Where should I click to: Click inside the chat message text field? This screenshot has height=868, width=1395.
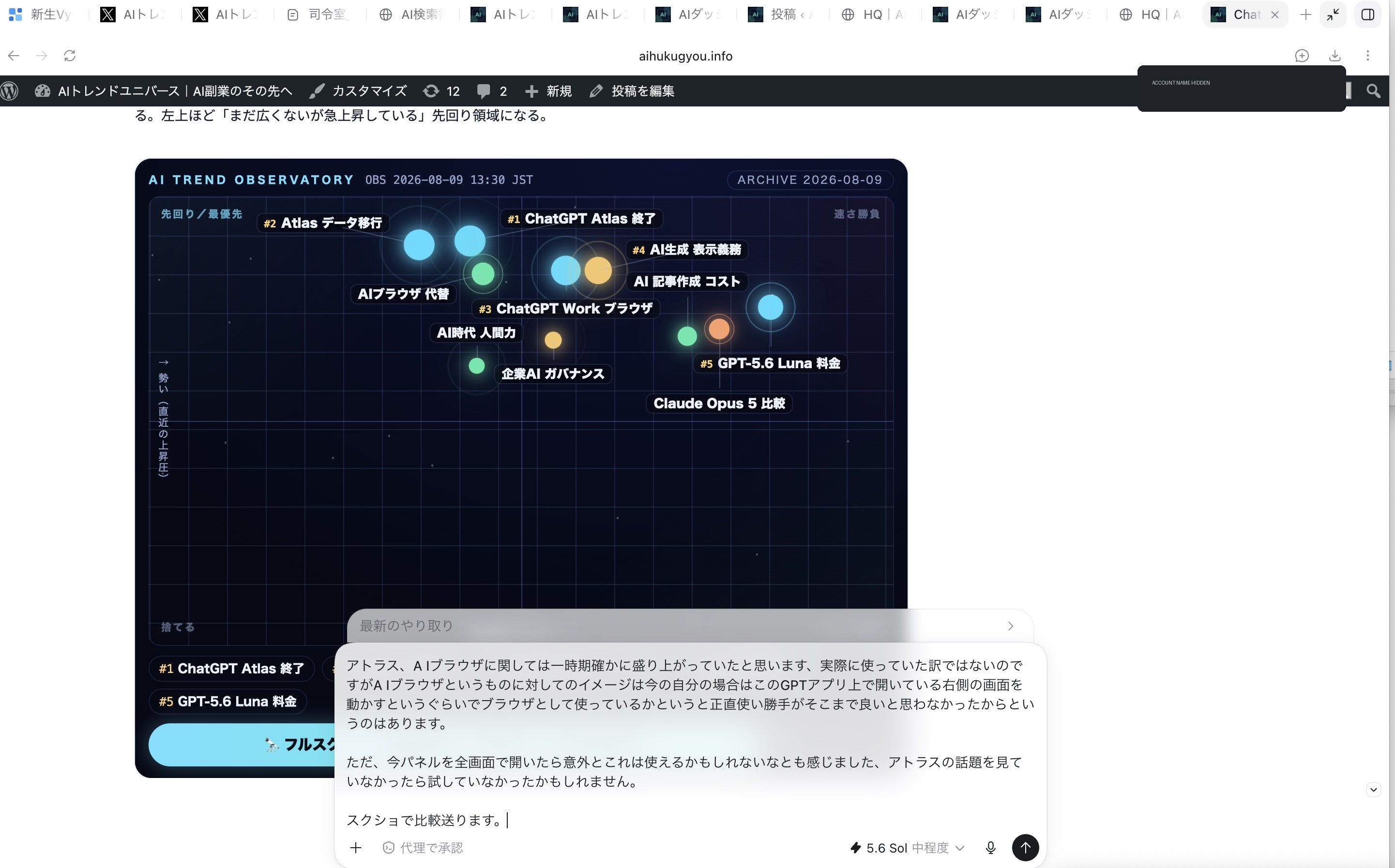point(690,742)
